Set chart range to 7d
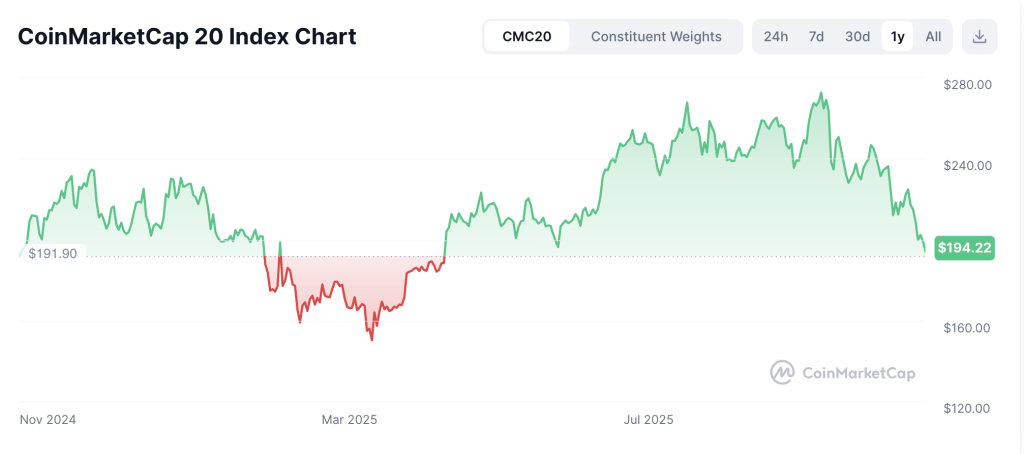This screenshot has height=454, width=1024. [x=816, y=37]
